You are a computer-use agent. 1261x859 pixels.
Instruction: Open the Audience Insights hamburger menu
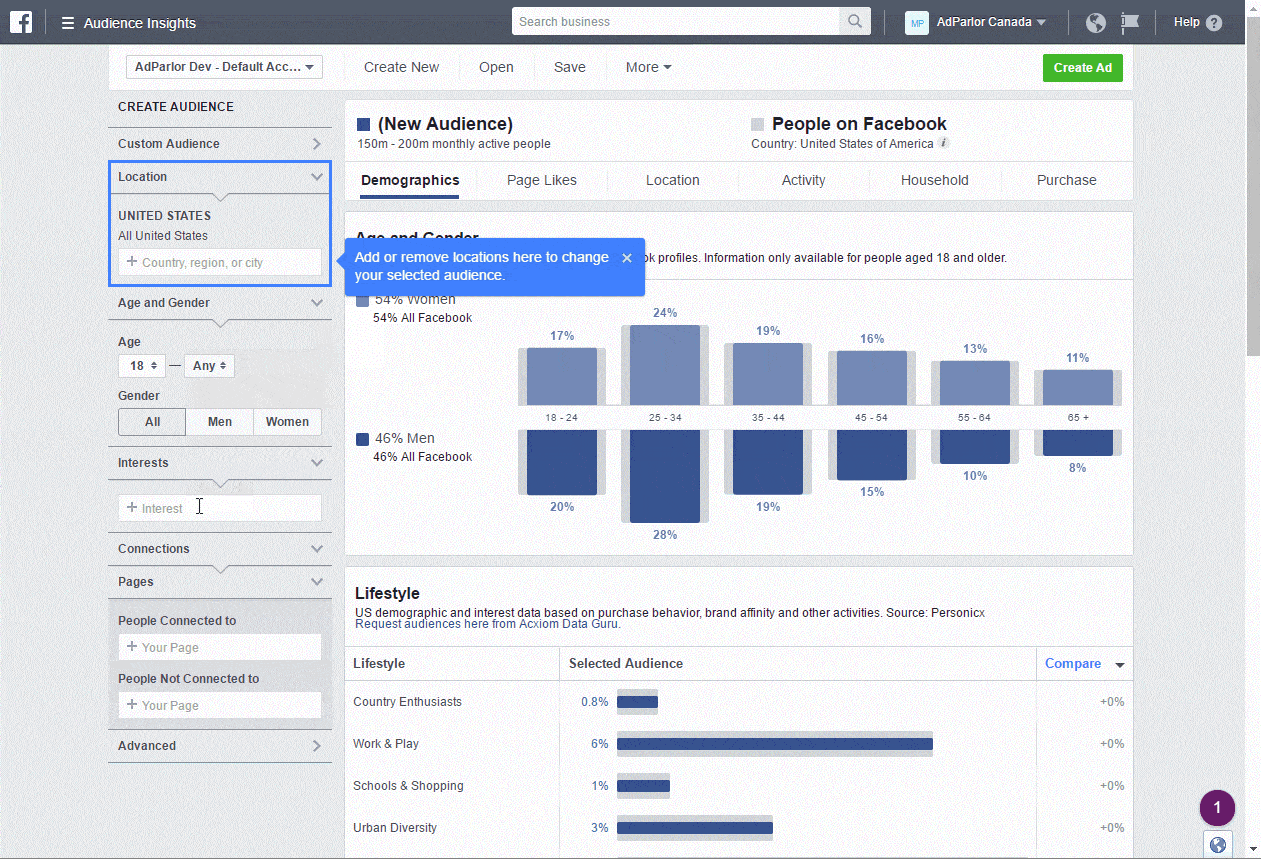68,23
